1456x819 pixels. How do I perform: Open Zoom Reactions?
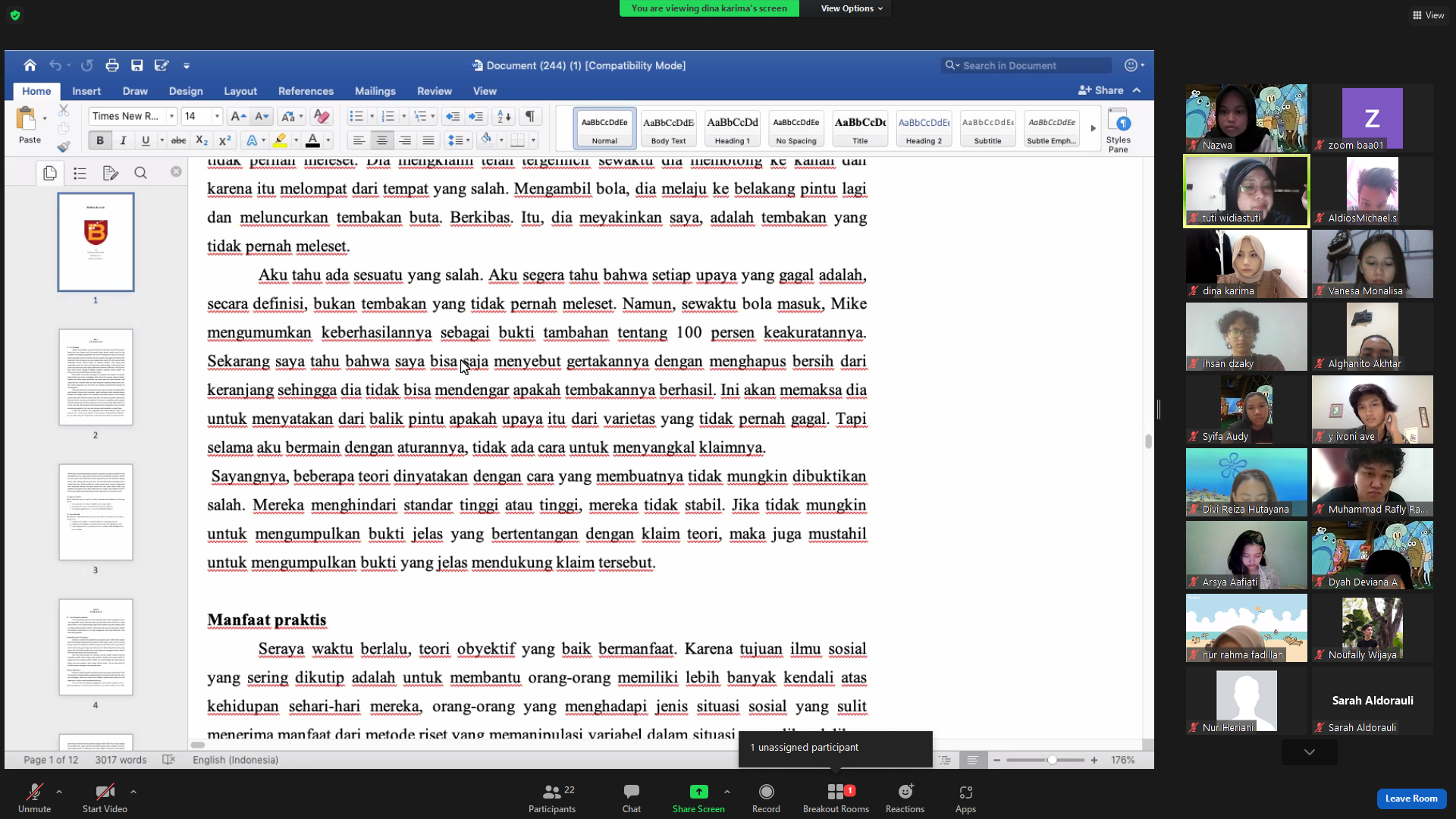(905, 799)
